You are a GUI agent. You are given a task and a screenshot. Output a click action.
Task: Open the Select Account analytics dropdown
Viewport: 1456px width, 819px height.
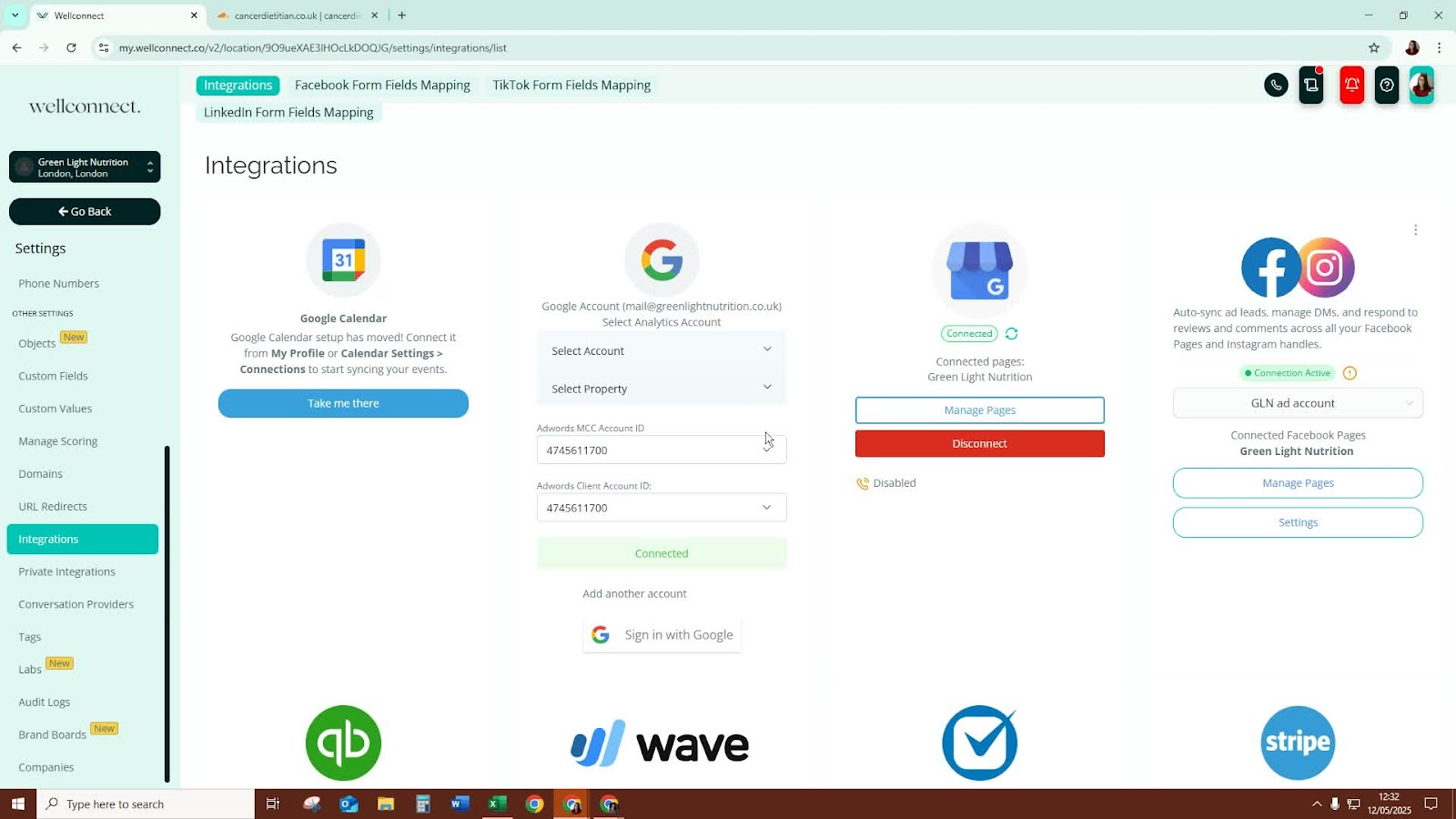click(x=662, y=350)
